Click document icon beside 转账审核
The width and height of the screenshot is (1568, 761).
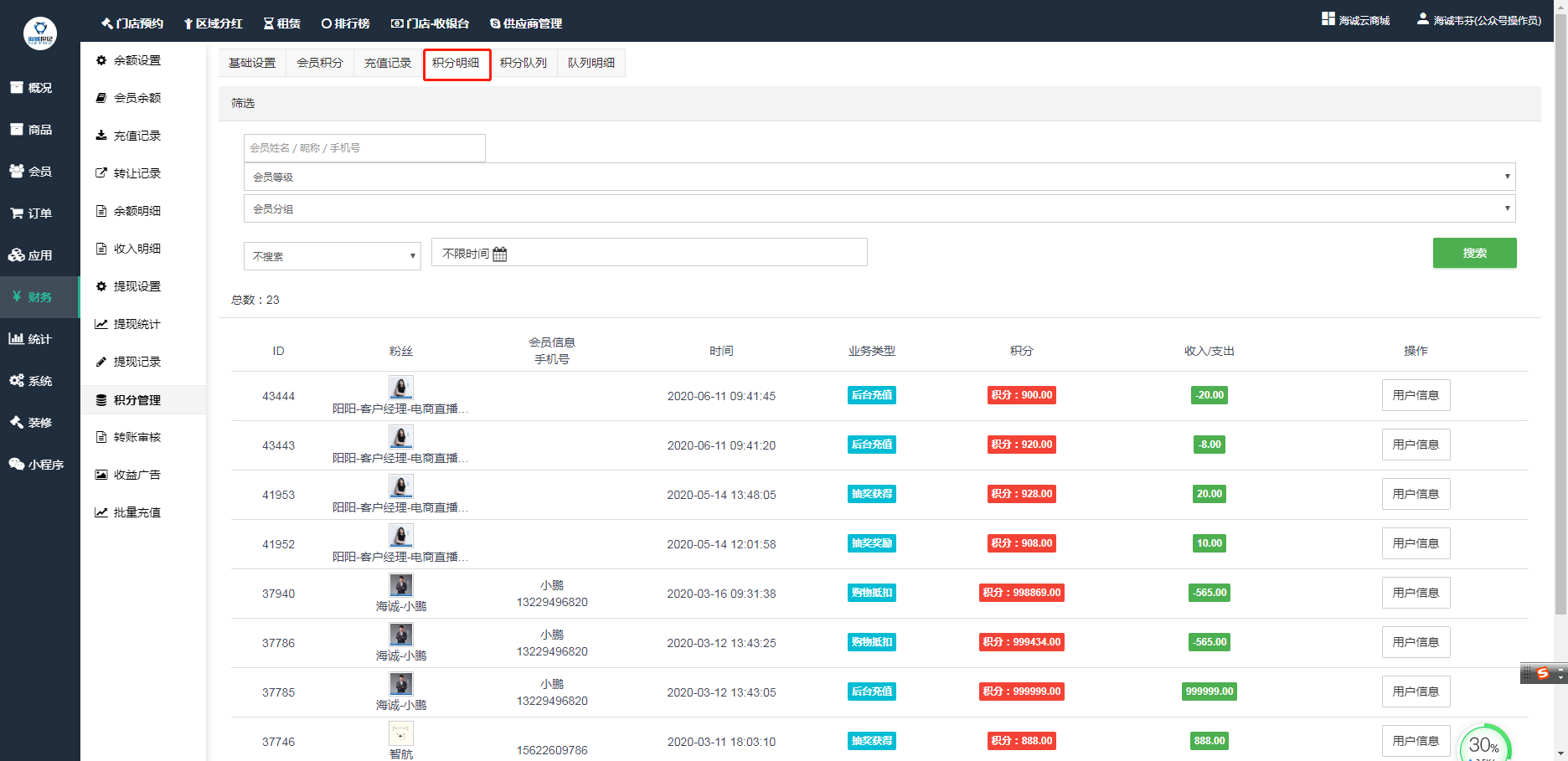click(101, 437)
